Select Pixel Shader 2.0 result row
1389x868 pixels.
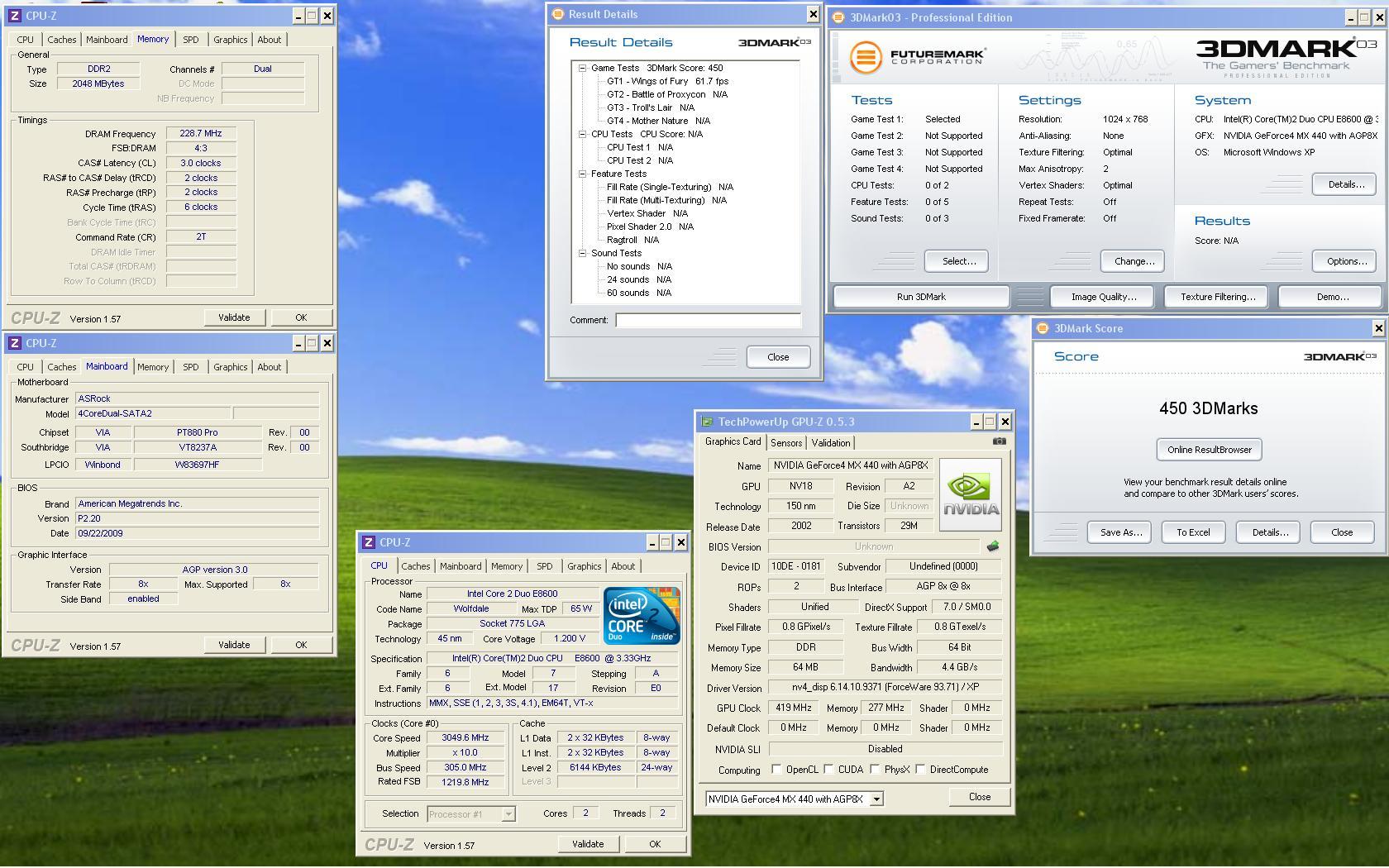[x=650, y=227]
